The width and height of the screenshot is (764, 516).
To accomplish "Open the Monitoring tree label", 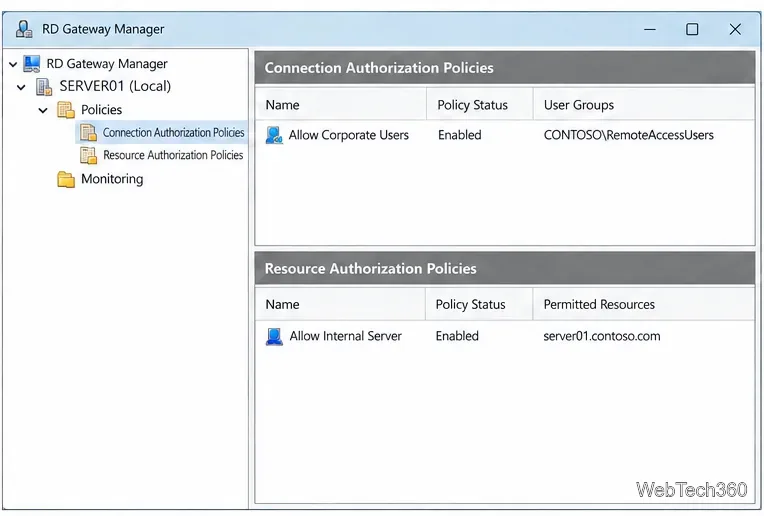I will pyautogui.click(x=112, y=179).
